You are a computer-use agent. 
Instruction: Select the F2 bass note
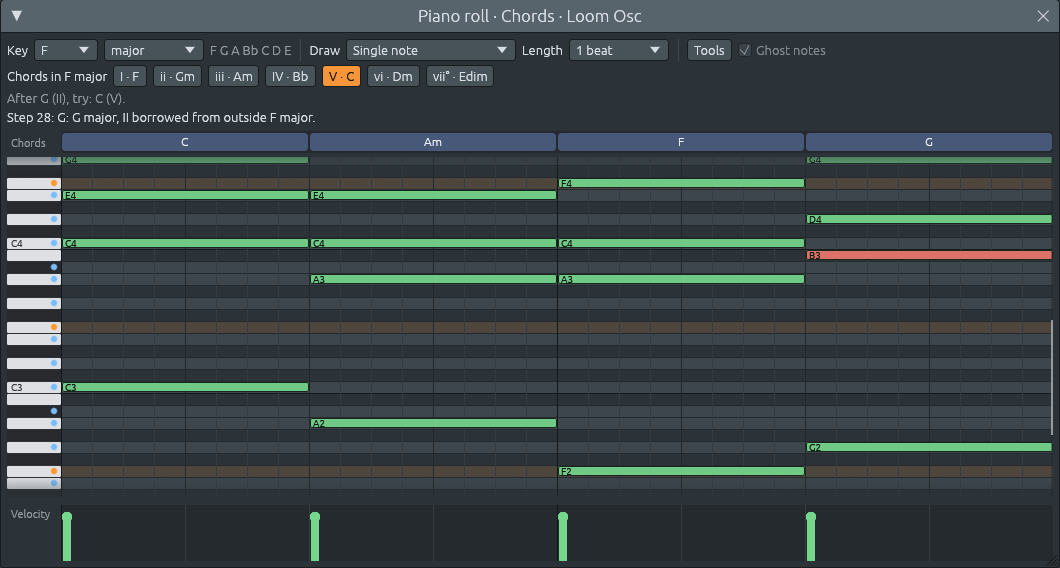pos(681,471)
